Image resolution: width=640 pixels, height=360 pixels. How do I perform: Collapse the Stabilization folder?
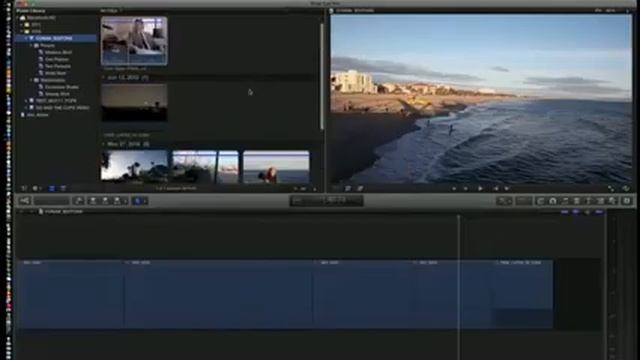[31, 80]
